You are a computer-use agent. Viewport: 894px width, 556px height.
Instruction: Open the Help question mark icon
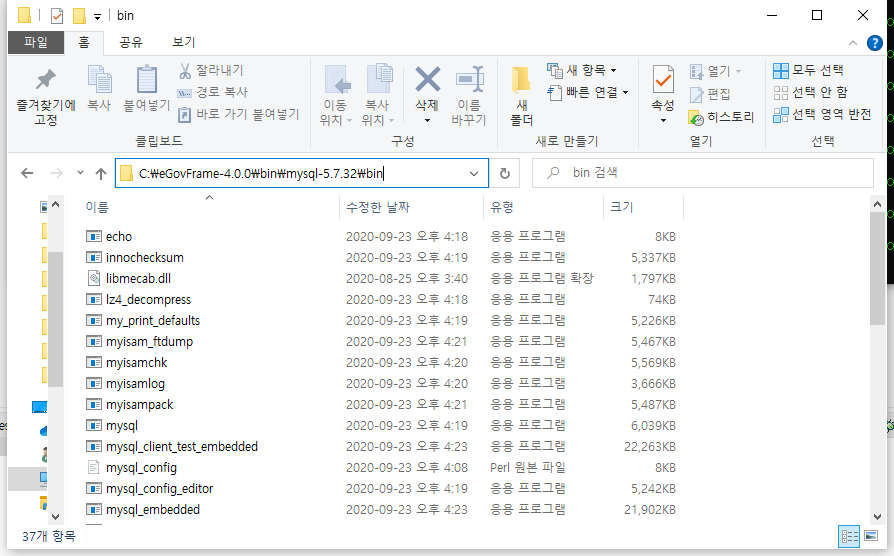click(x=874, y=43)
